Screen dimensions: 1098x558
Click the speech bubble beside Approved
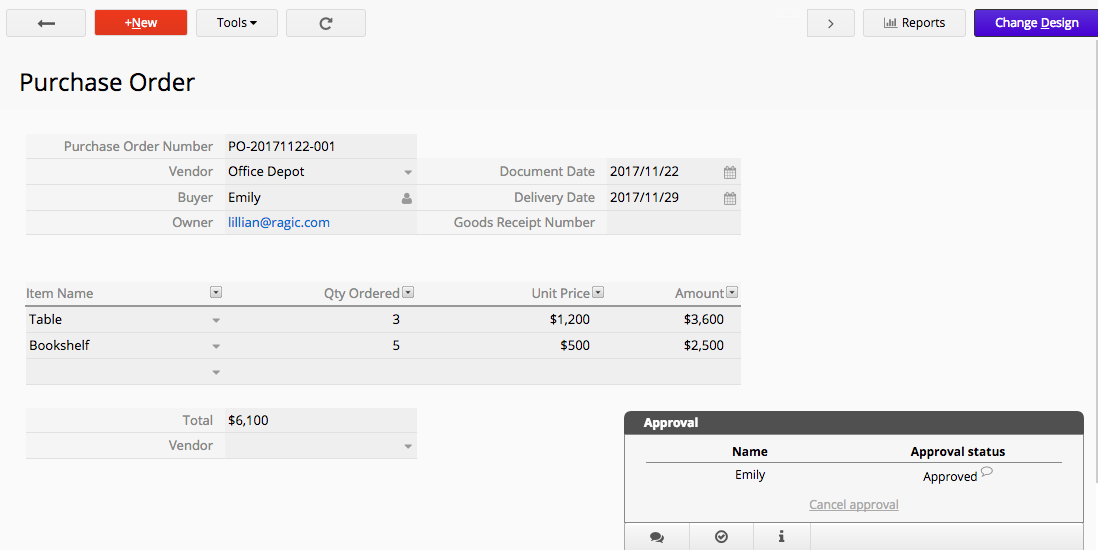987,472
